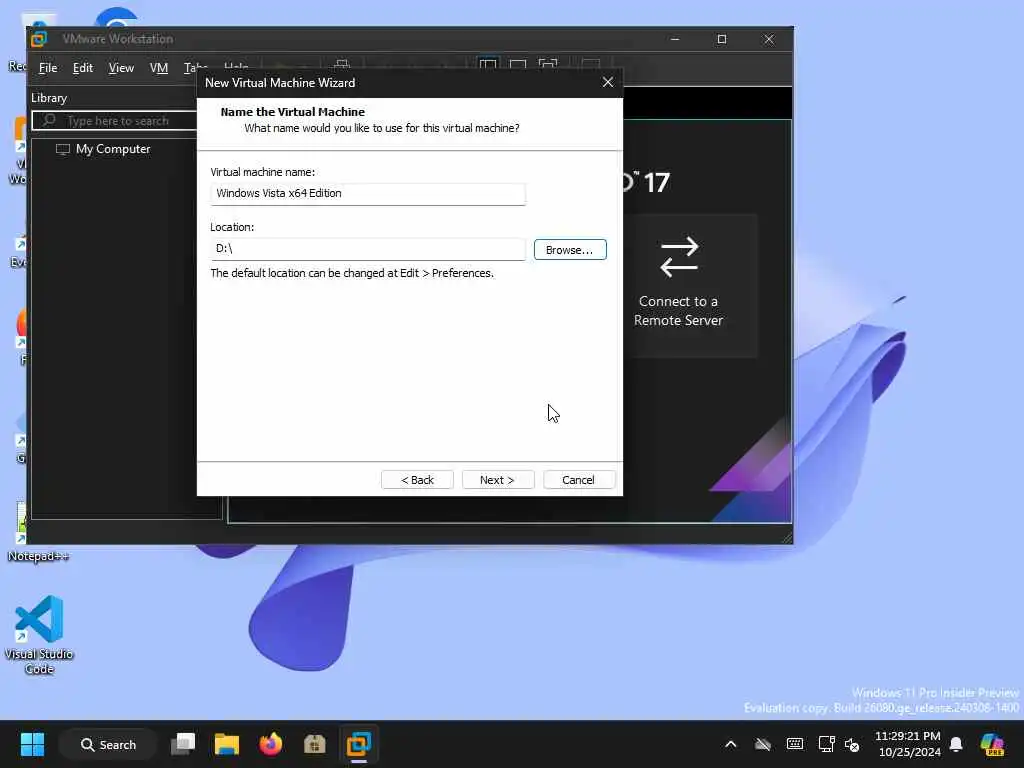Screen dimensions: 1024x768
Task: Open the File menu in VMware Workstation
Action: coord(48,68)
